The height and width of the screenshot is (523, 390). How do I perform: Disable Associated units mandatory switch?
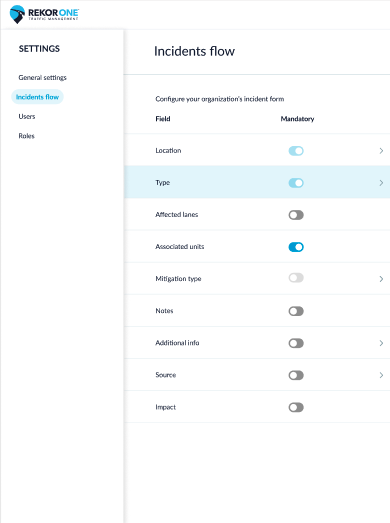click(x=296, y=247)
